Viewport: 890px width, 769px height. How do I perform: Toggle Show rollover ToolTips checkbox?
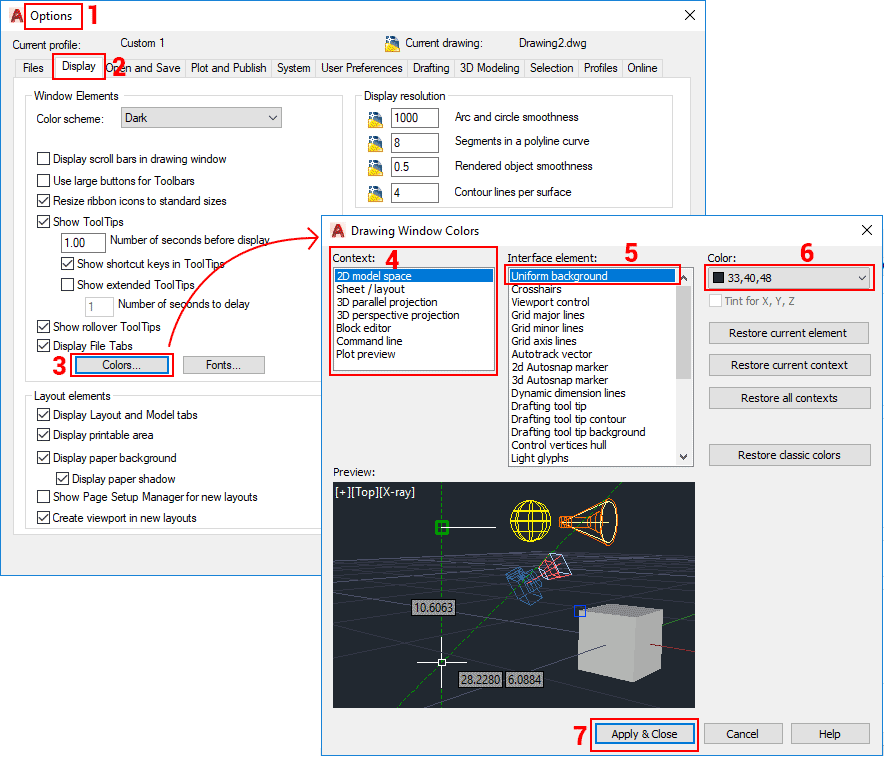(x=43, y=326)
